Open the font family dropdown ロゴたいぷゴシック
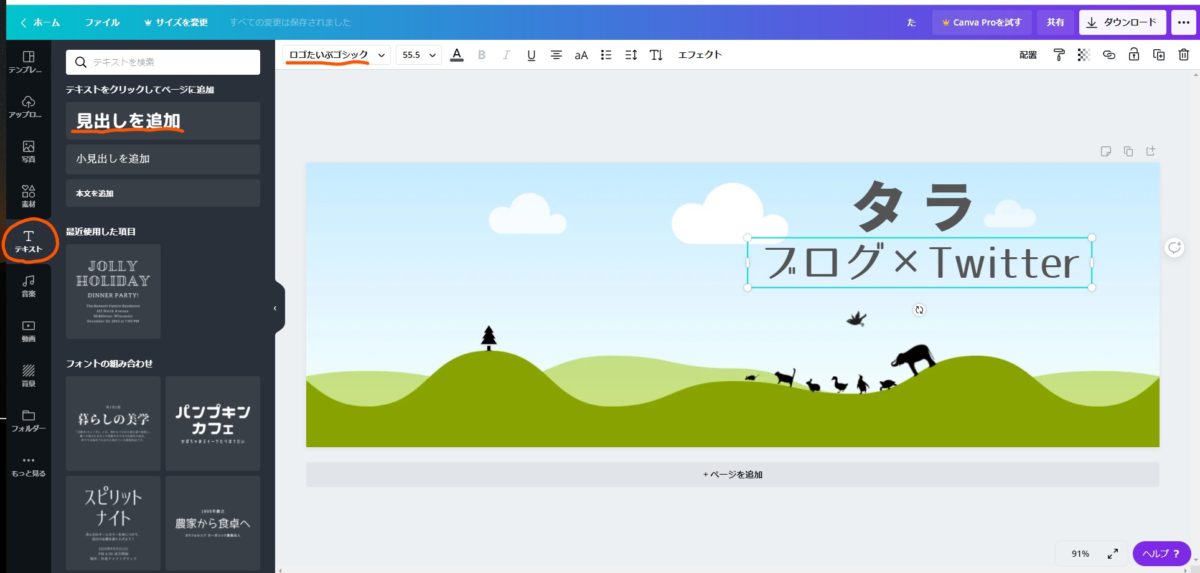Image resolution: width=1200 pixels, height=573 pixels. tap(337, 55)
